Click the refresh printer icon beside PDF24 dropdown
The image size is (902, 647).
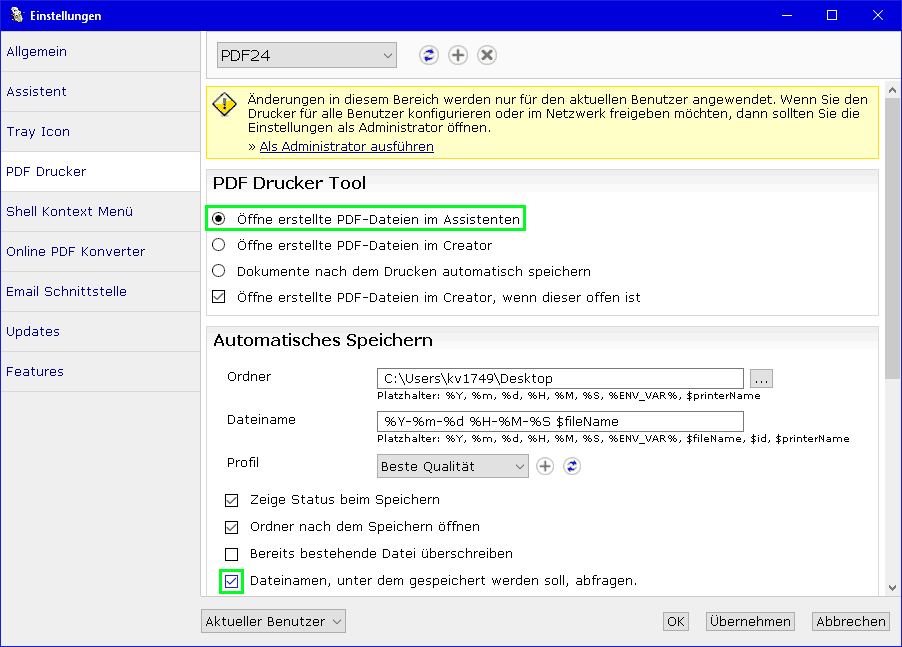pyautogui.click(x=429, y=55)
